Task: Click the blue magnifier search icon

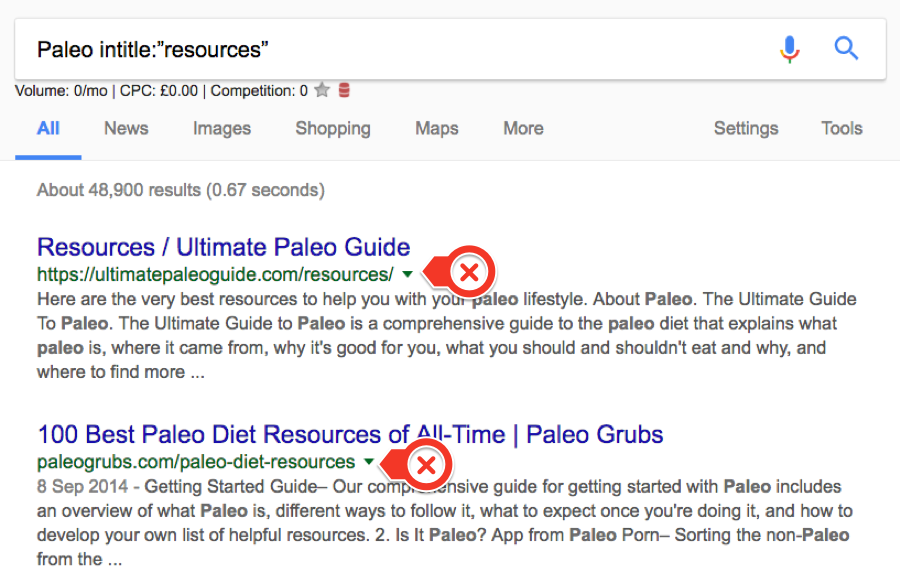Action: click(846, 48)
